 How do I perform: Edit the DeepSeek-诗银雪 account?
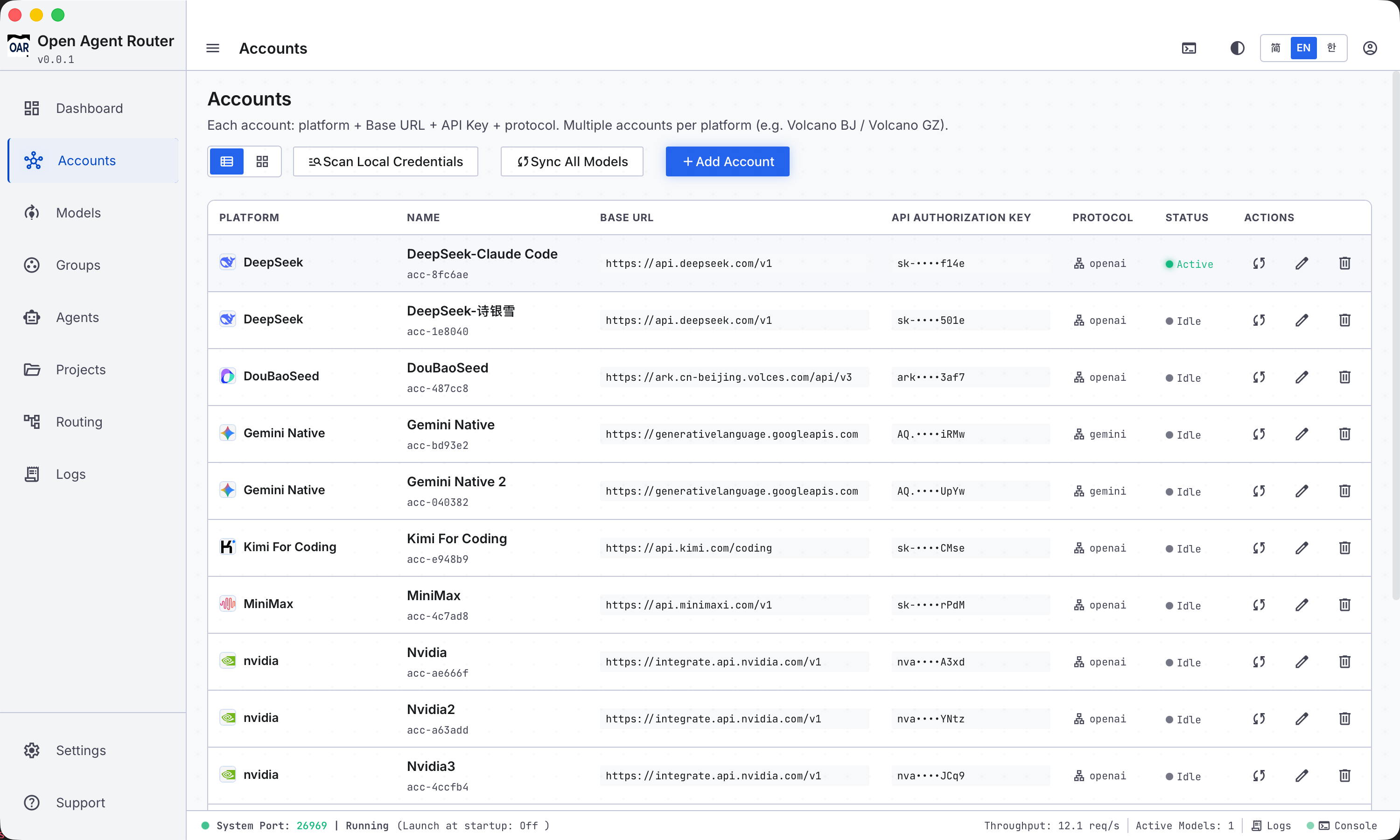coord(1302,321)
